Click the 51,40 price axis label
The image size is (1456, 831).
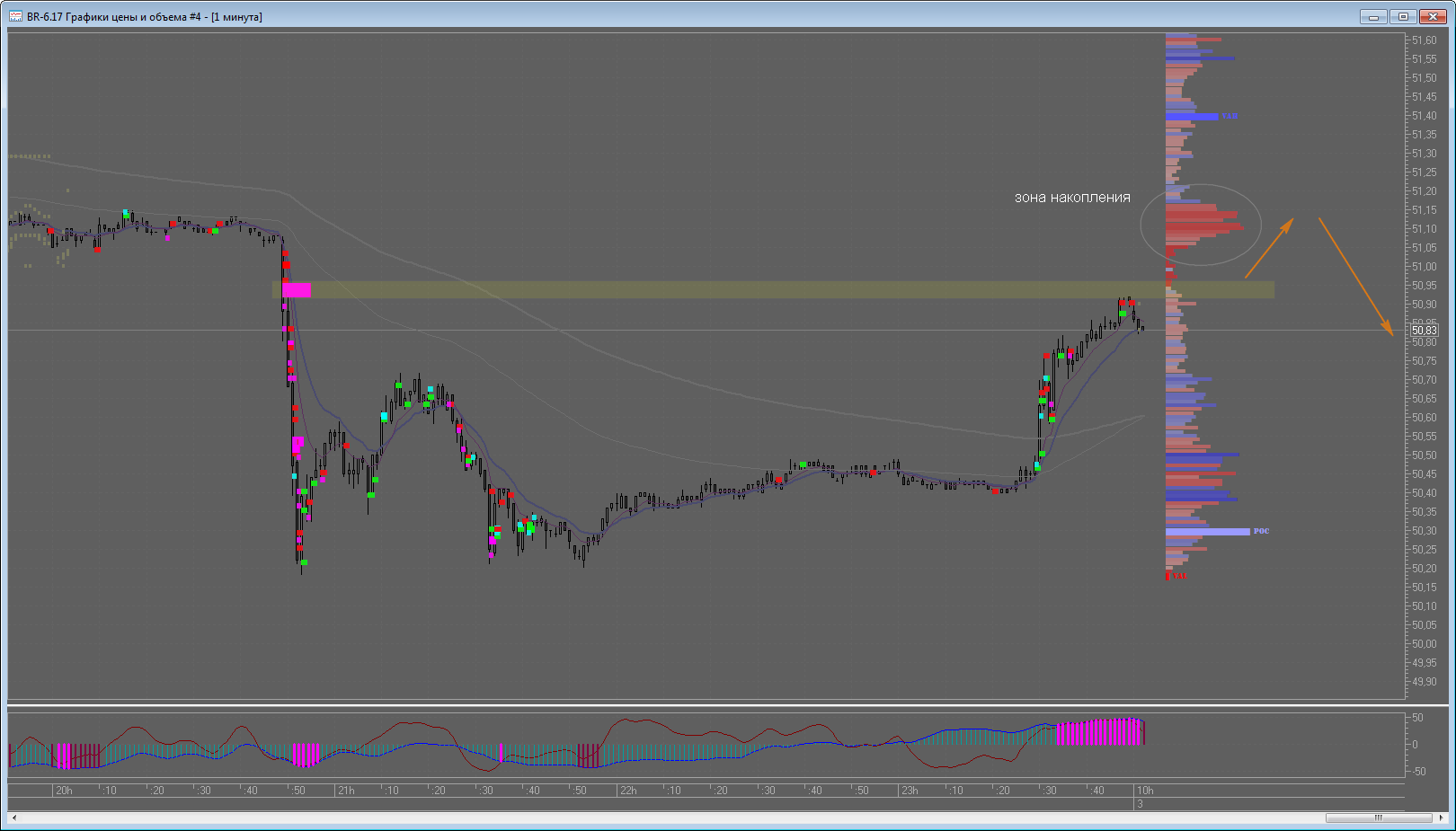tap(1425, 116)
